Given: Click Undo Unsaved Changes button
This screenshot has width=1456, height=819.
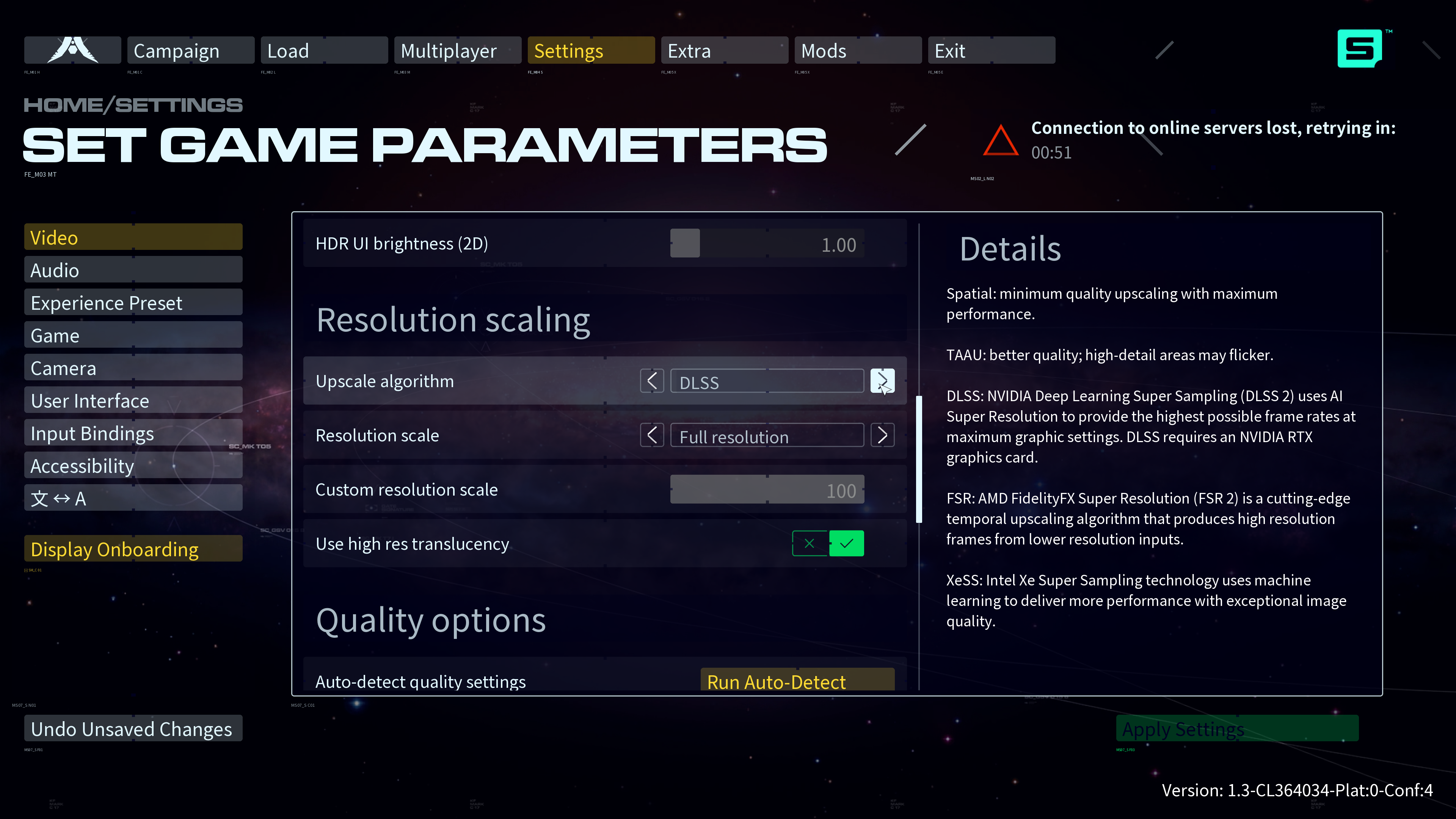Looking at the screenshot, I should click(x=133, y=728).
